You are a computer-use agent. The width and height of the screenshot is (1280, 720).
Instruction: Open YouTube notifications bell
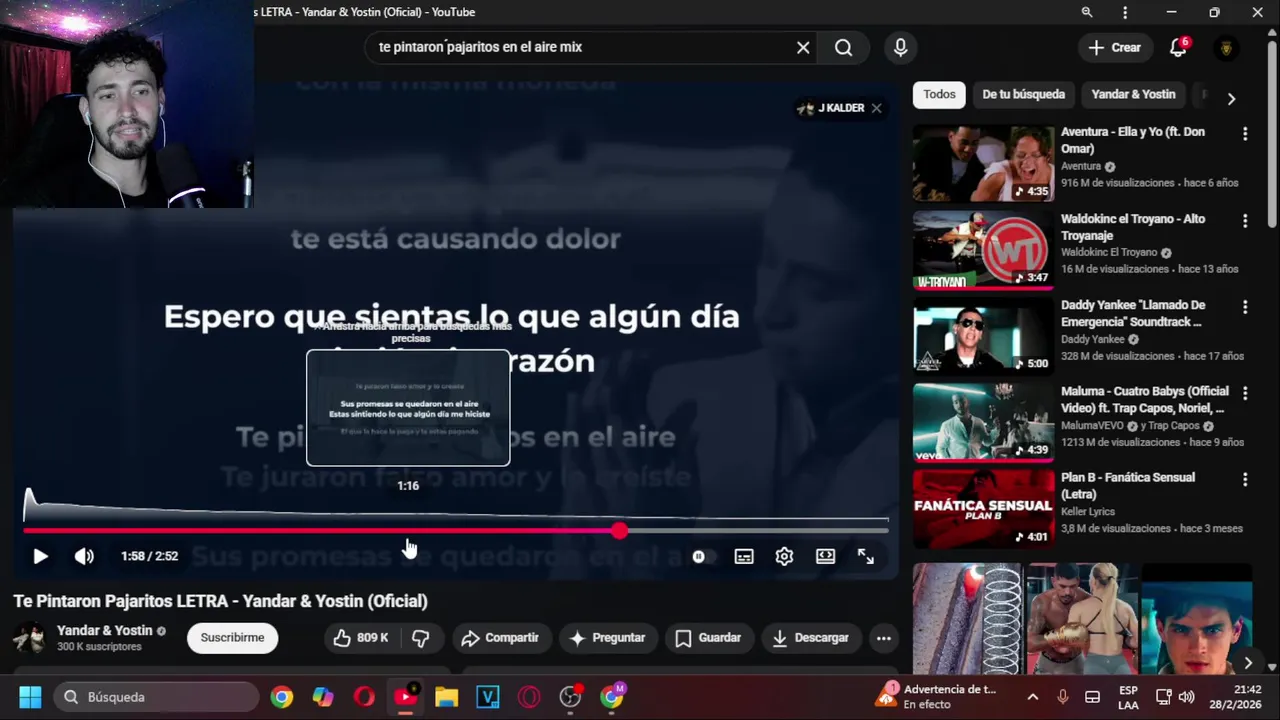[x=1178, y=47]
